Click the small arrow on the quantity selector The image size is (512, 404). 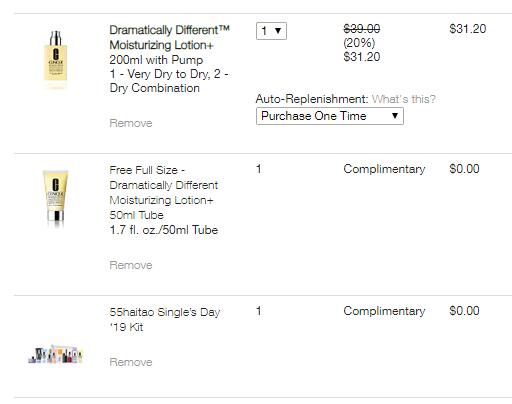coord(278,31)
